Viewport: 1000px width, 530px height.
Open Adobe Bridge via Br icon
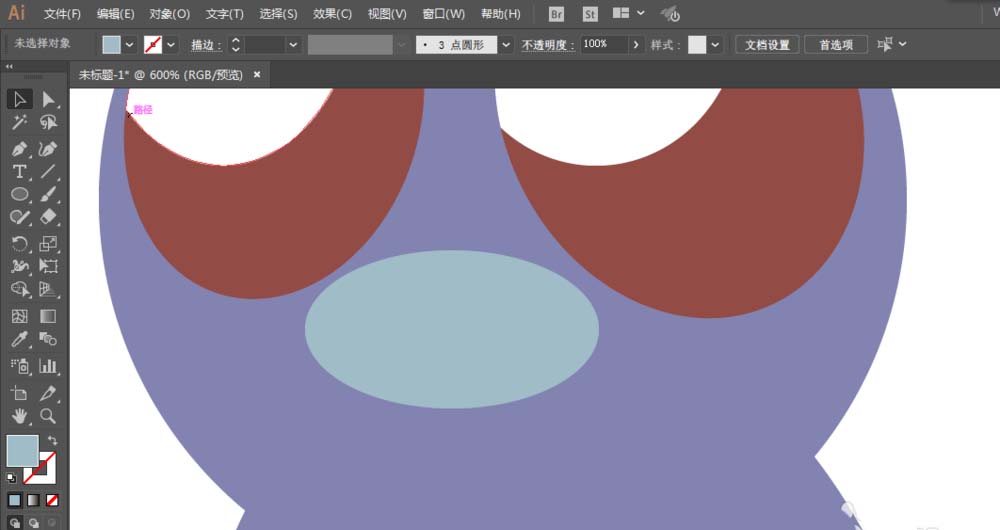[x=556, y=14]
